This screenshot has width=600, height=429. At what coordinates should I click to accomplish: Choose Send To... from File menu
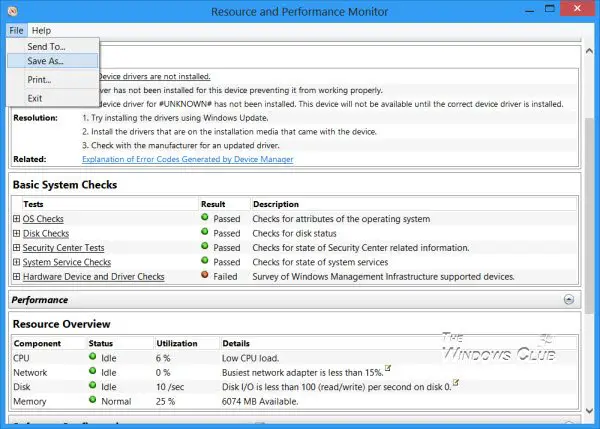(x=52, y=47)
